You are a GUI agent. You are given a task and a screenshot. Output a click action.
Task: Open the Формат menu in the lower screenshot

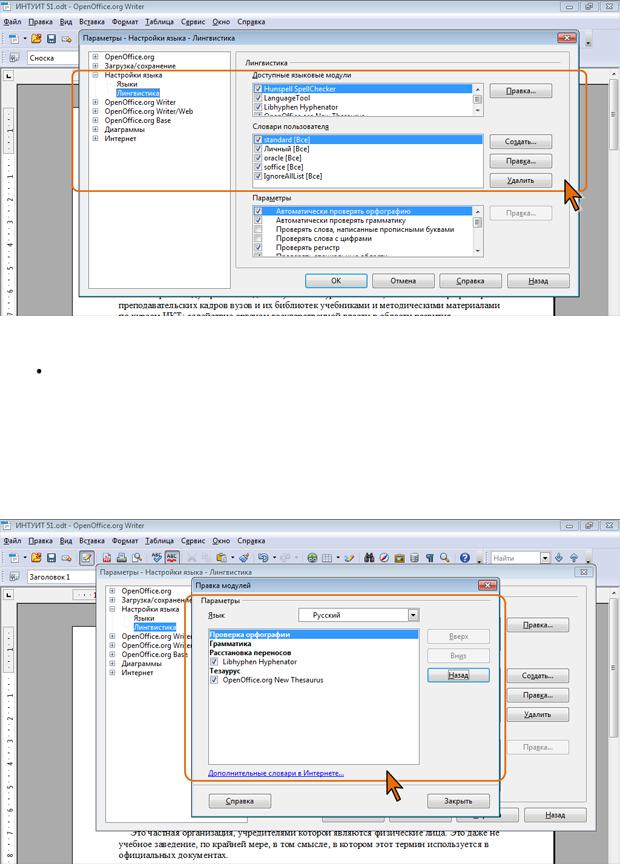point(125,541)
